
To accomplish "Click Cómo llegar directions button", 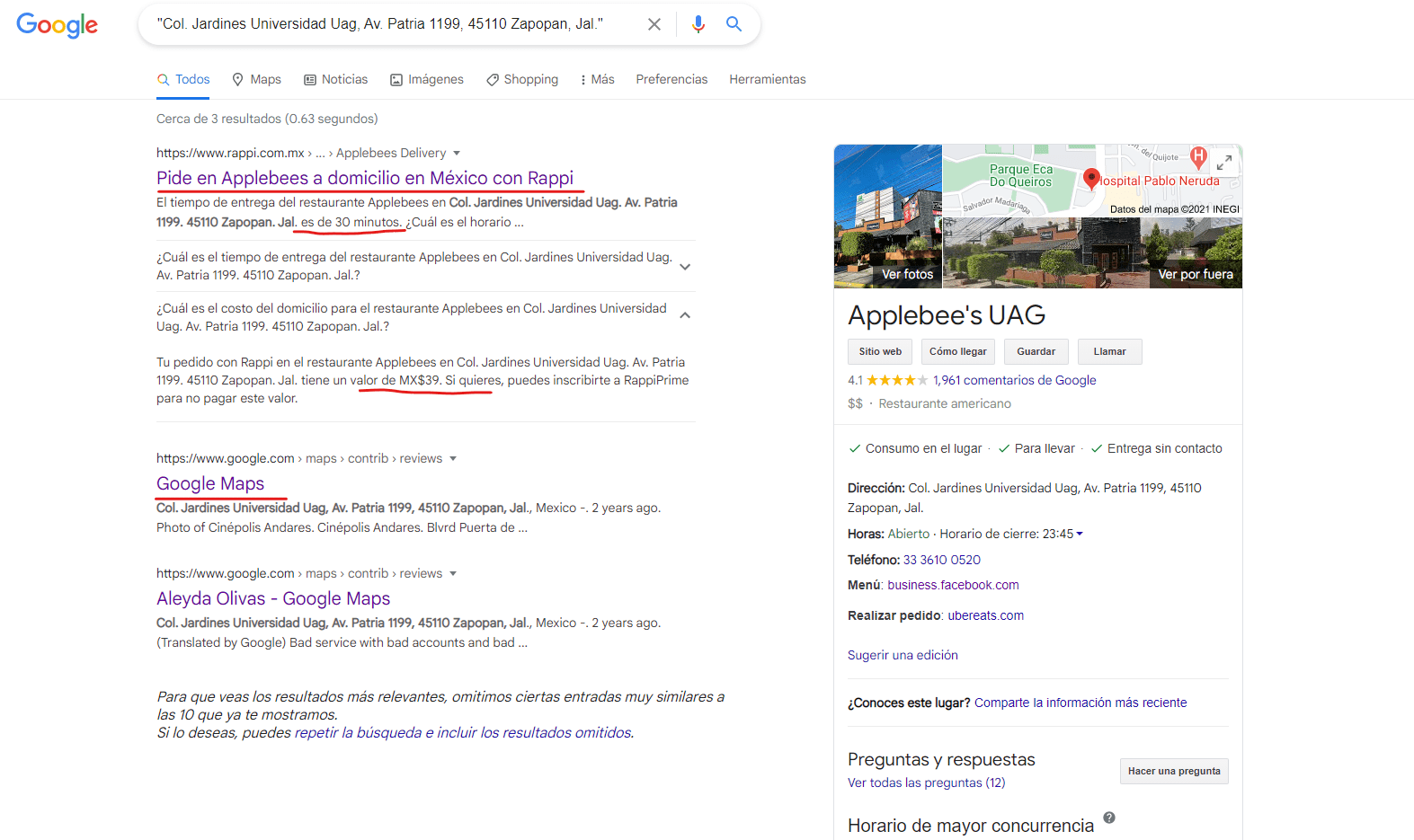I will tap(958, 351).
